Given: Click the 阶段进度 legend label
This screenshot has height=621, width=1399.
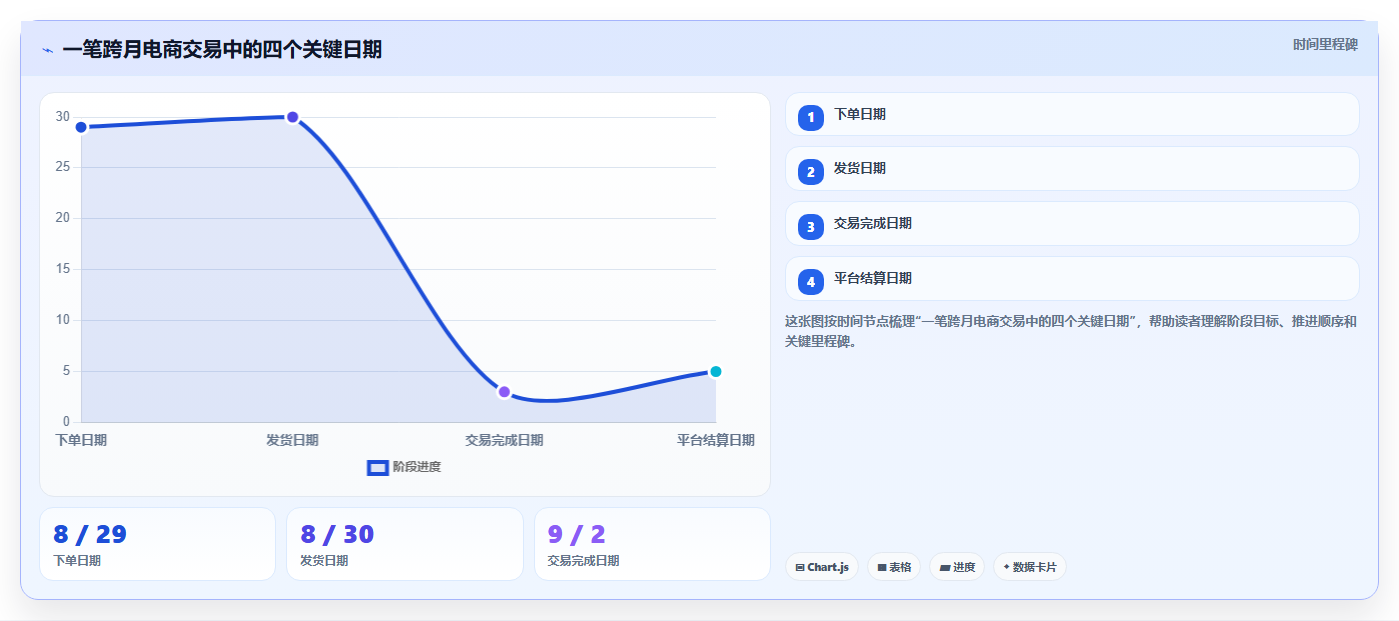Looking at the screenshot, I should click(x=417, y=467).
